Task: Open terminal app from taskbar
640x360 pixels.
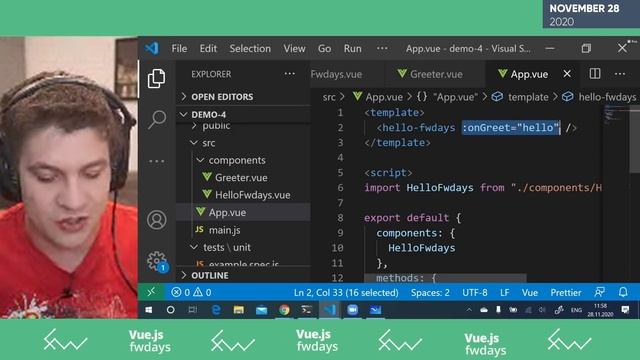Action: [307, 310]
